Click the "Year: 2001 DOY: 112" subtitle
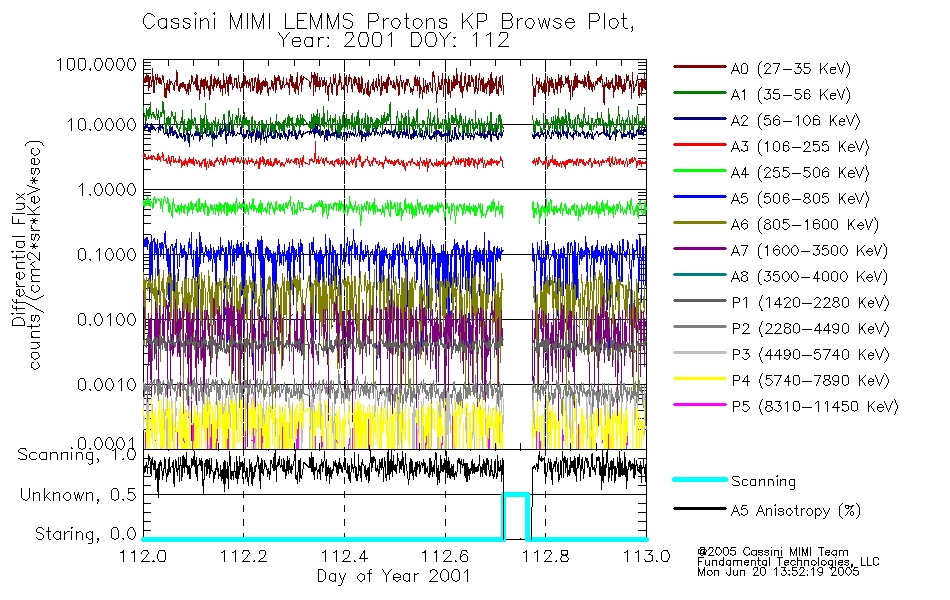This screenshot has height=600, width=950. point(394,41)
